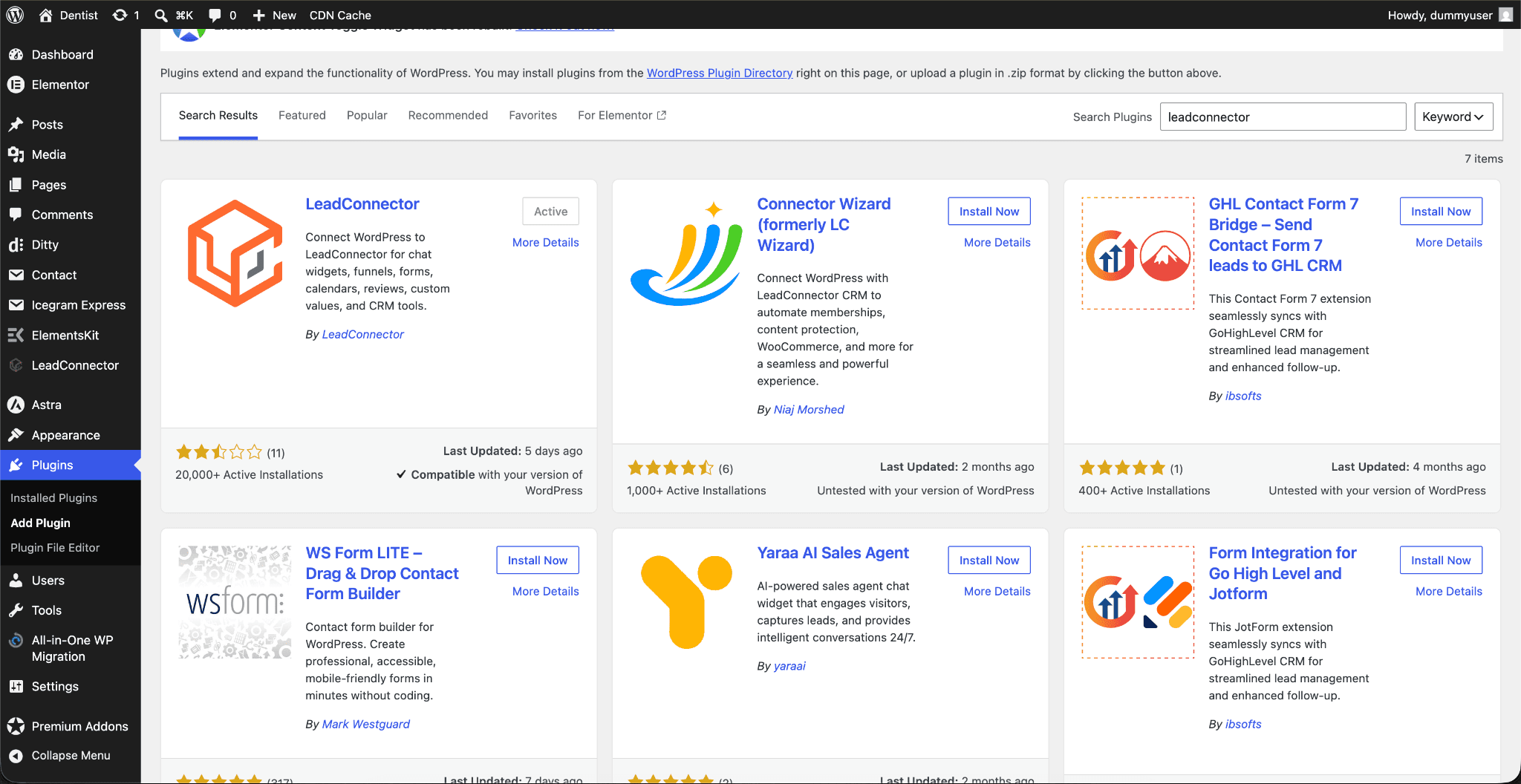
Task: Click the Pages sidebar icon
Action: [16, 185]
